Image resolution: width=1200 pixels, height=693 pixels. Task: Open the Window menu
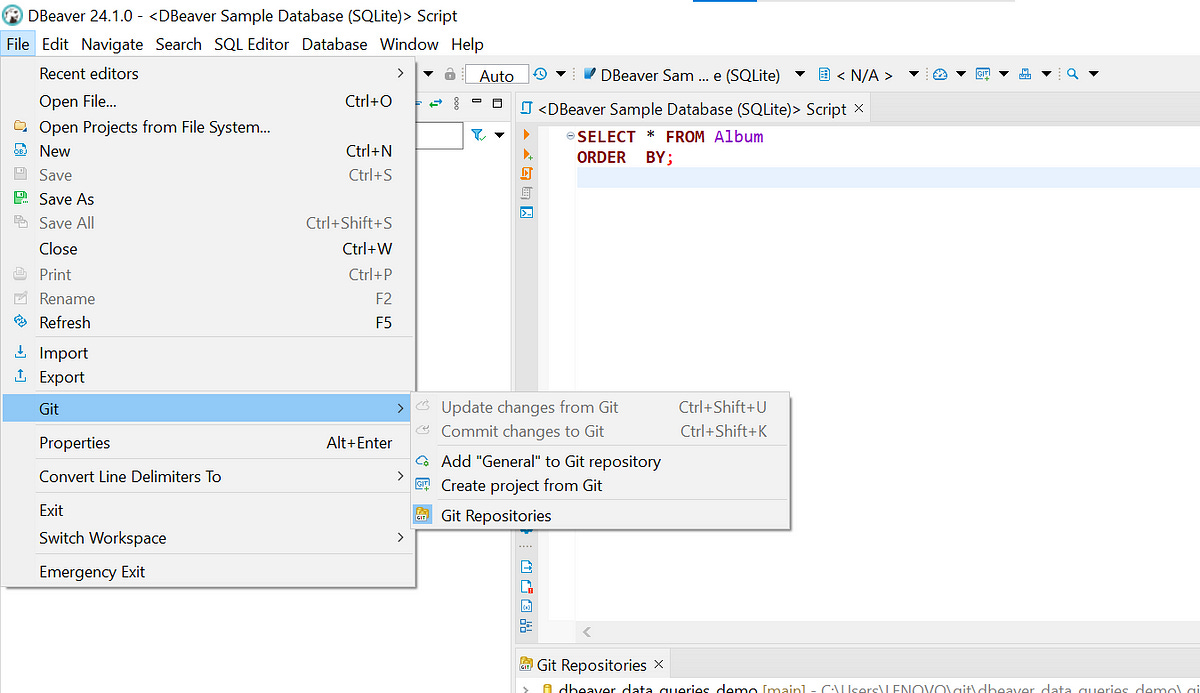click(409, 44)
